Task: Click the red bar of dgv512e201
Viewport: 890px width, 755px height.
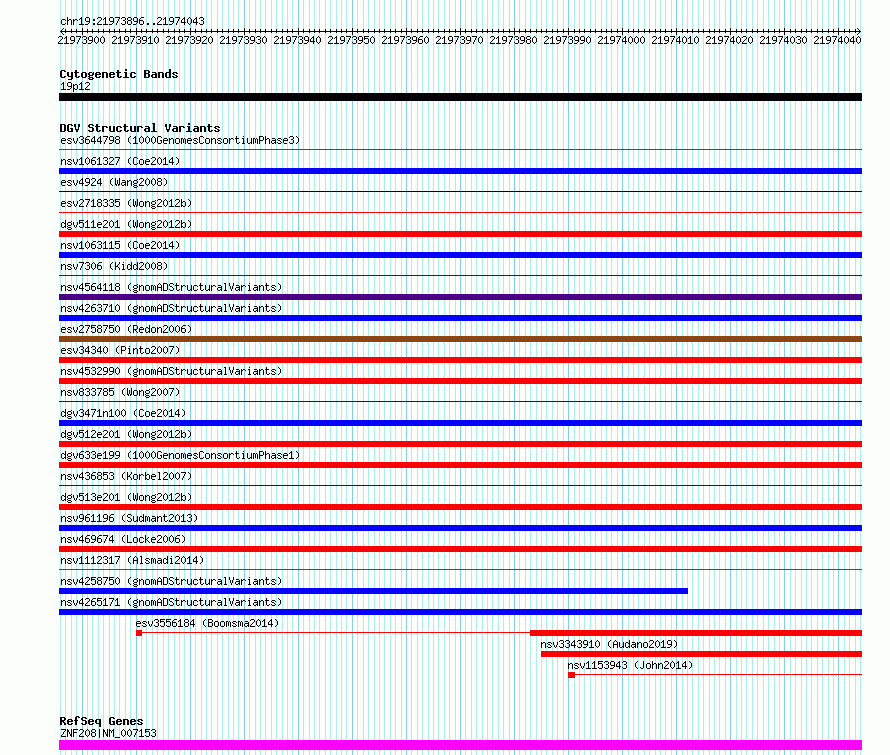Action: tap(460, 444)
